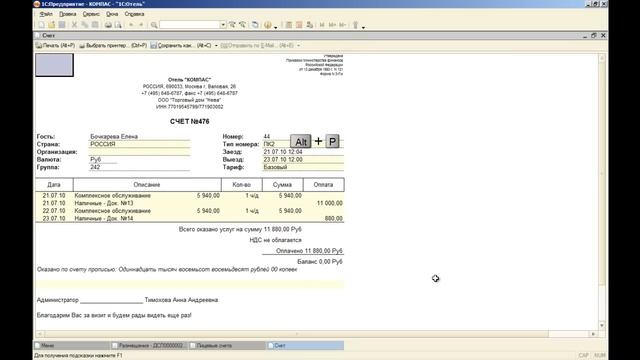640x360 pixels.
Task: Open the Окна menu
Action: click(x=112, y=14)
